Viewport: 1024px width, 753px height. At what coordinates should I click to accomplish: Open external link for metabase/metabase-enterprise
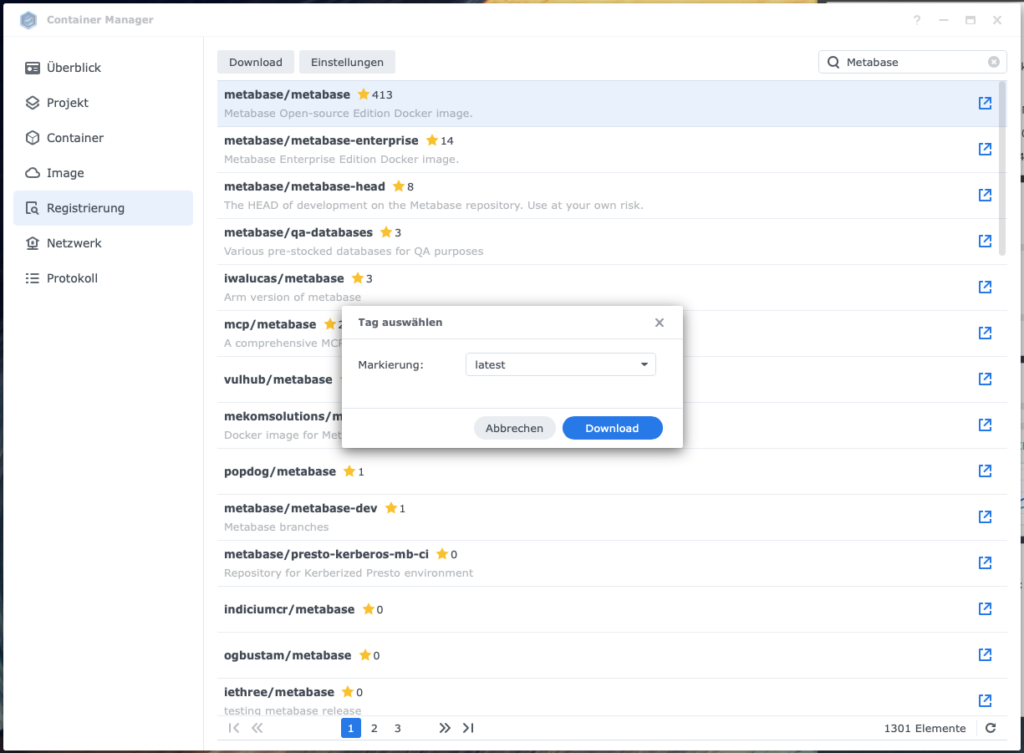coord(985,149)
